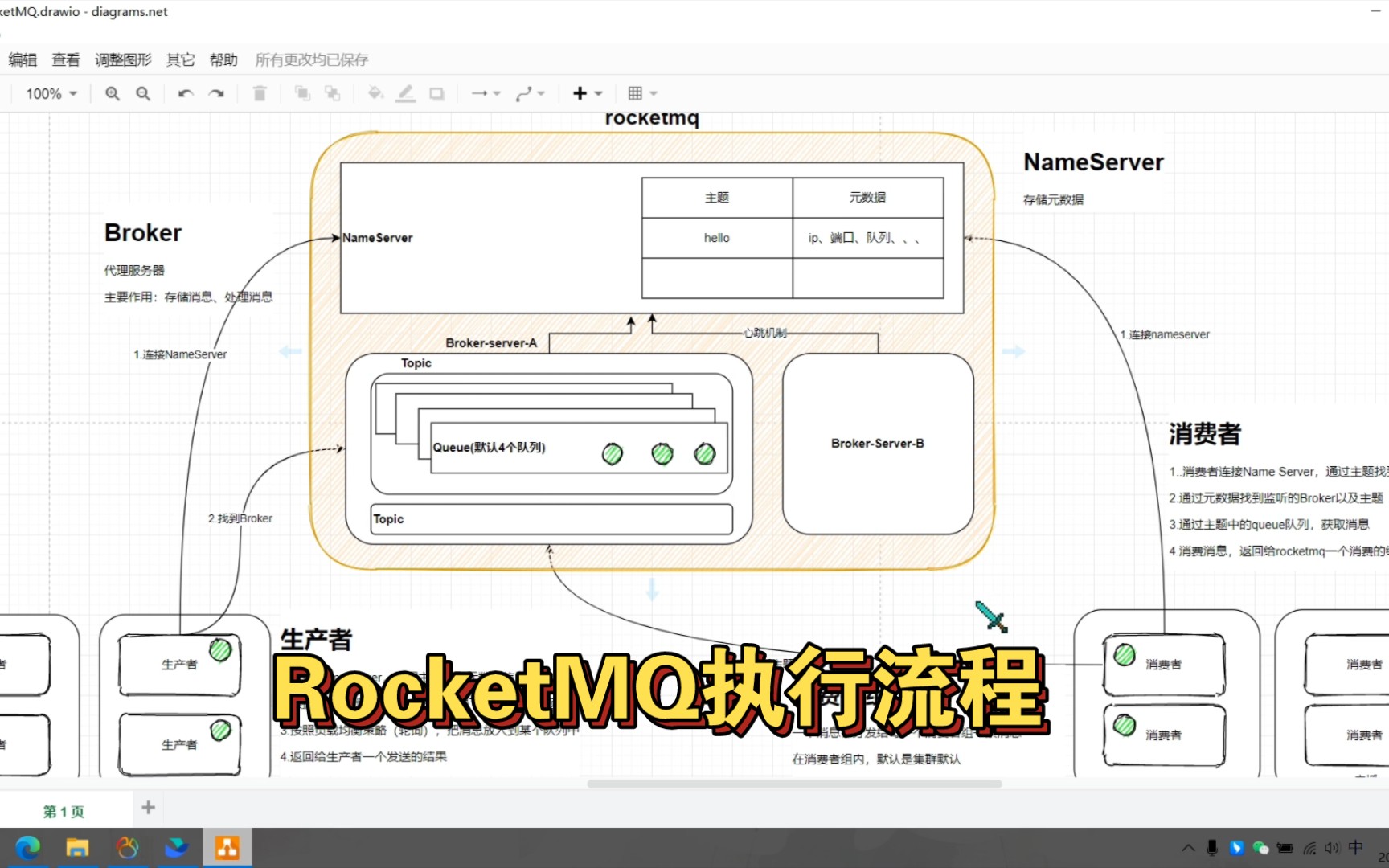
Task: Open the Table grid dropdown
Action: [642, 93]
